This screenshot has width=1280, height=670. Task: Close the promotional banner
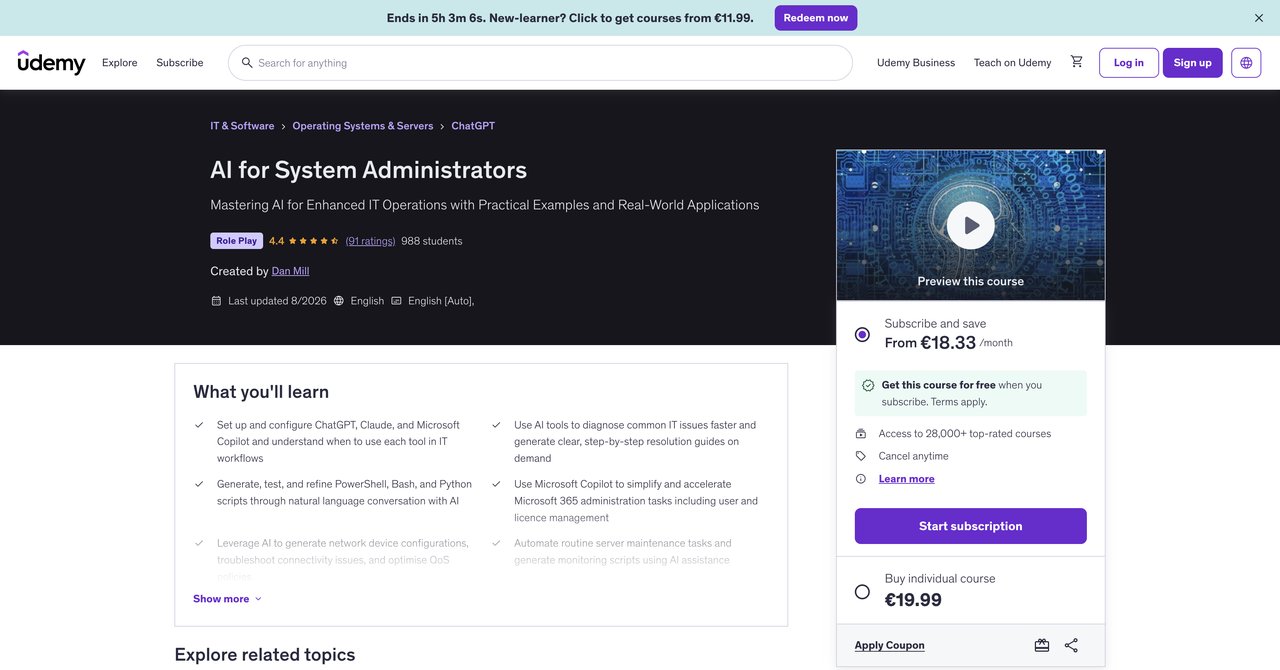[x=1259, y=18]
